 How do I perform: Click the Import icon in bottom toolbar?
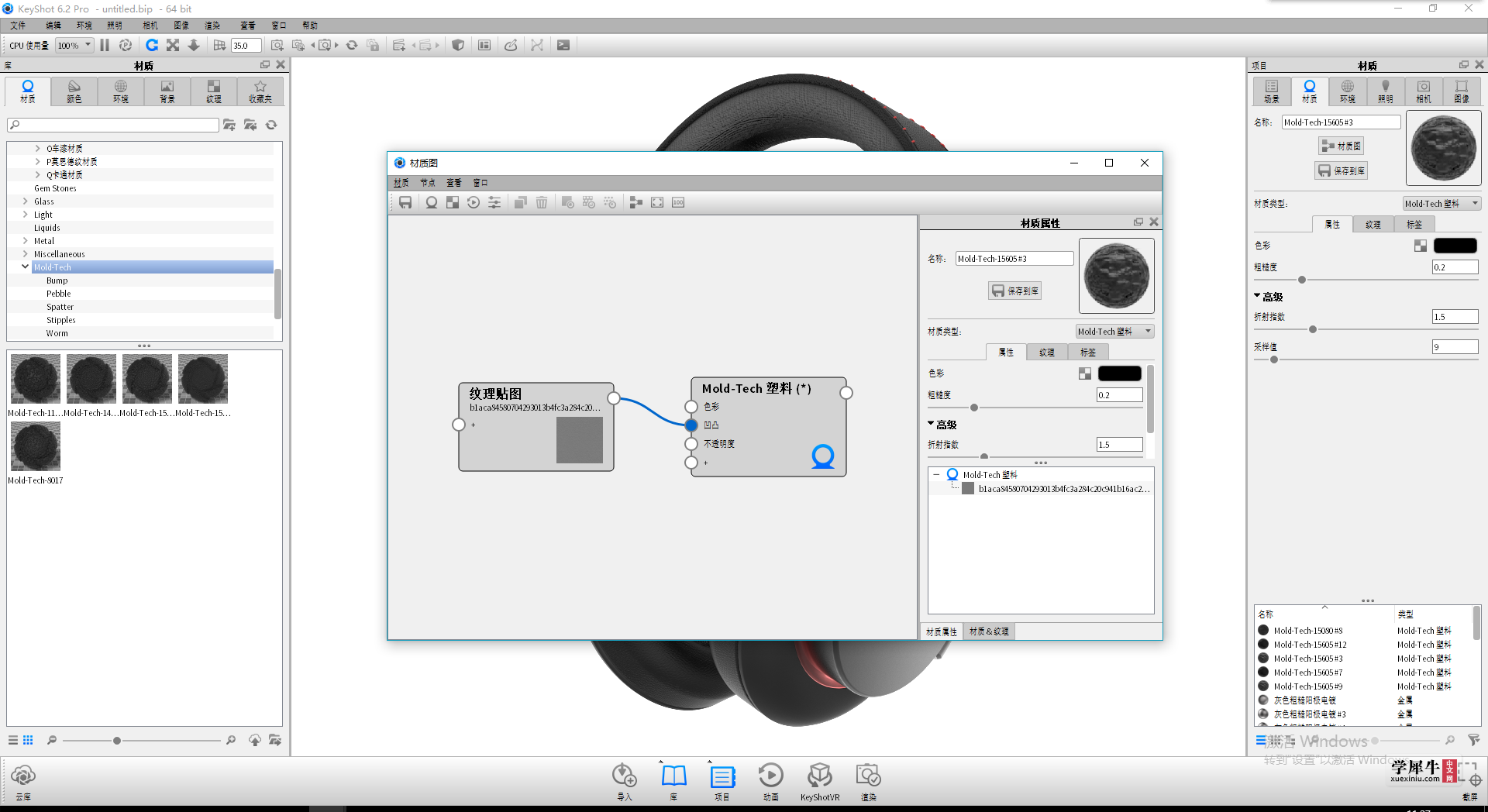pos(625,776)
